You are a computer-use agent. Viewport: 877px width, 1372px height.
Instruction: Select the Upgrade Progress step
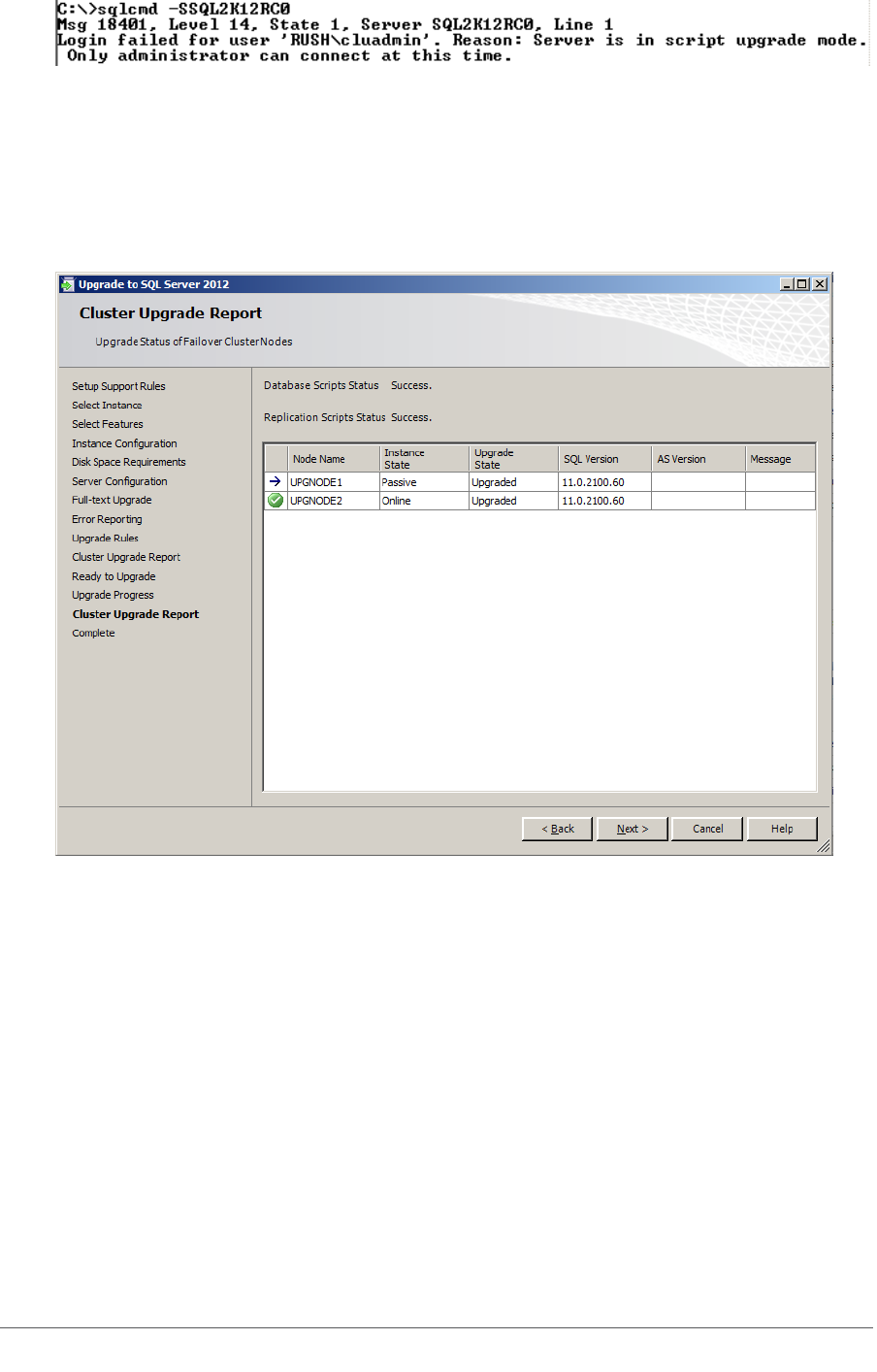[x=113, y=595]
